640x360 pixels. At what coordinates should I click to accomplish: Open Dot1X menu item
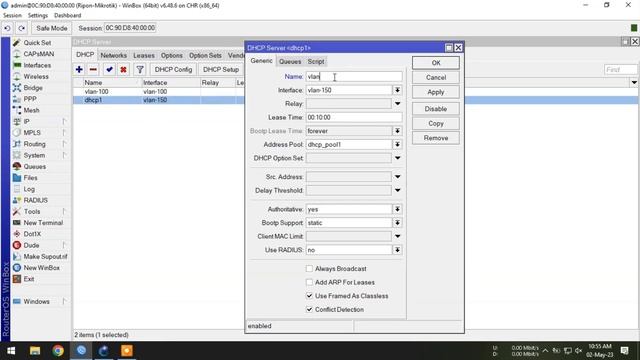(32, 234)
